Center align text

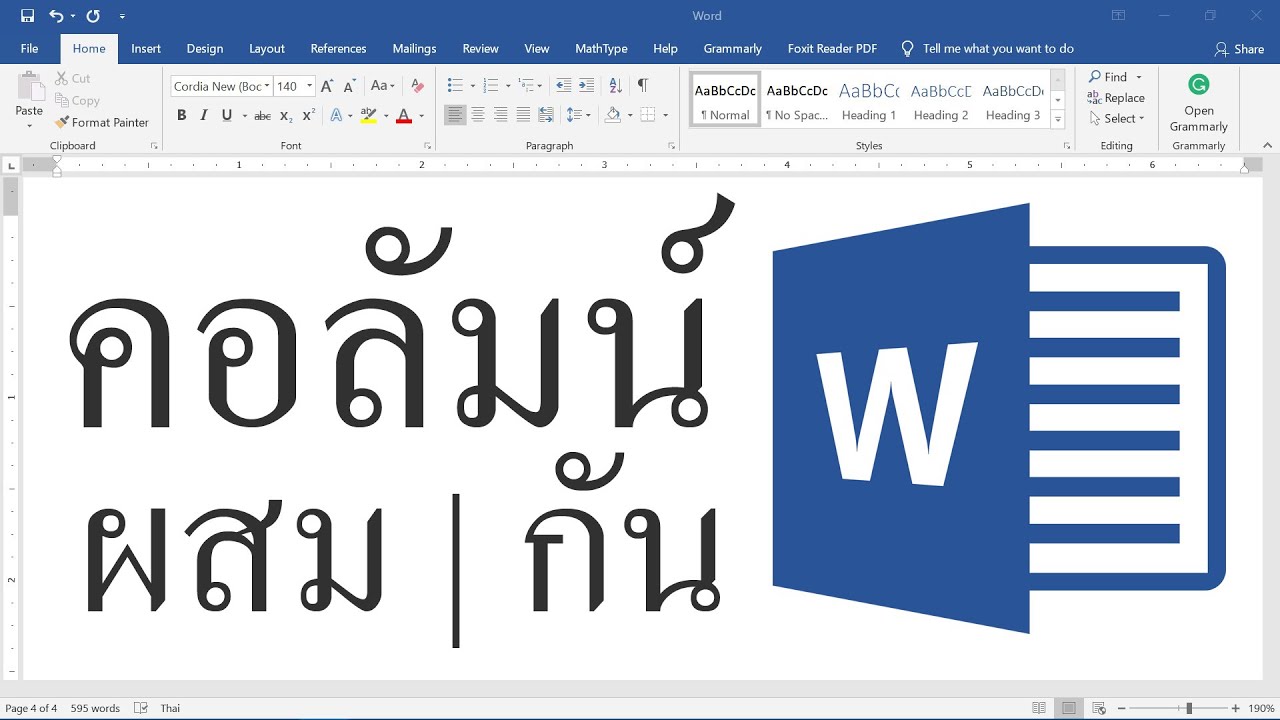pos(478,116)
